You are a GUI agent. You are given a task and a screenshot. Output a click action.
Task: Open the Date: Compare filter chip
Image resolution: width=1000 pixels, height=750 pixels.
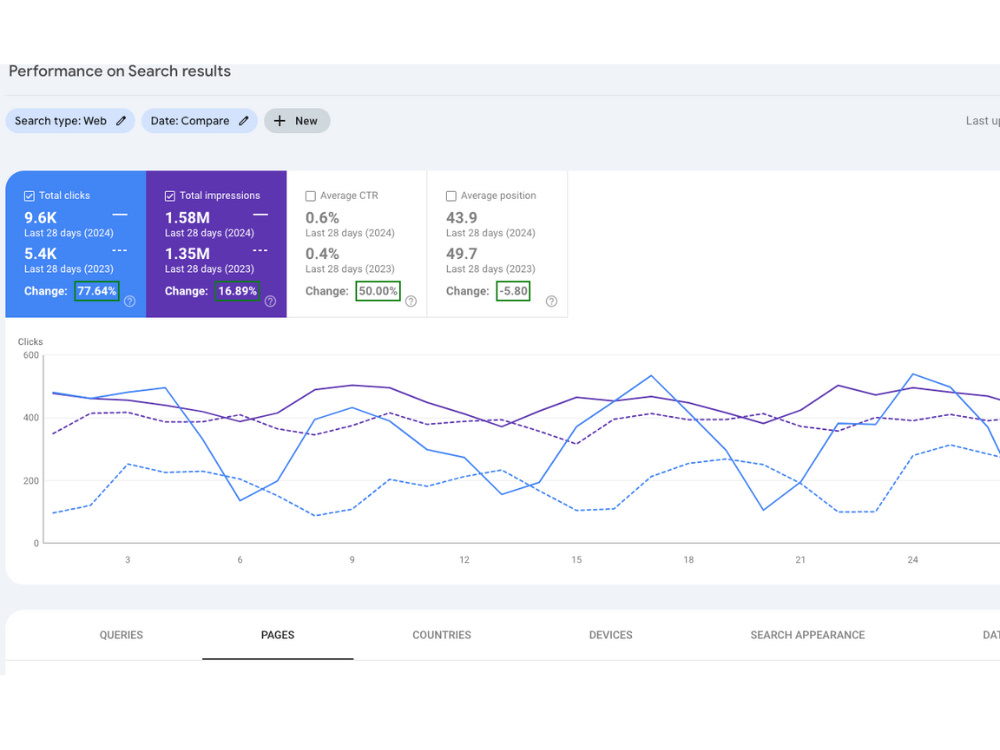coord(199,121)
